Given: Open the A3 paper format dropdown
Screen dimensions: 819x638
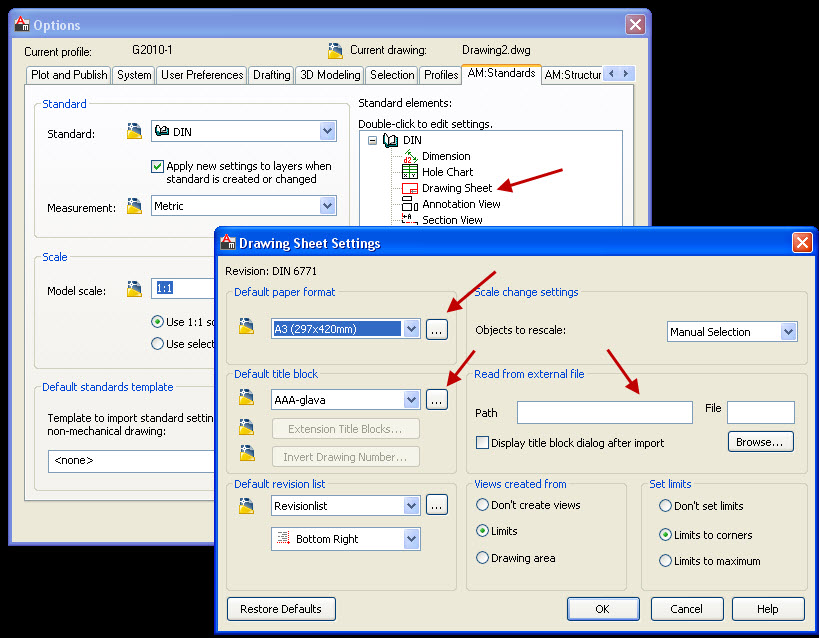Looking at the screenshot, I should [412, 329].
